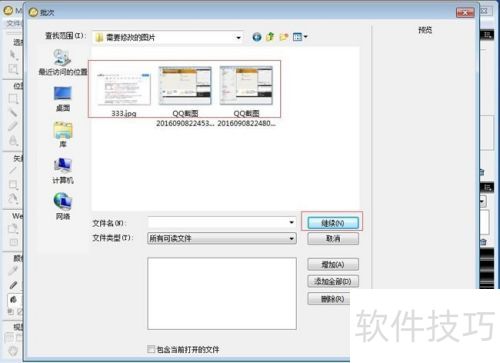Open Recent Places (最近访问的位置) shortcut

(x=63, y=62)
